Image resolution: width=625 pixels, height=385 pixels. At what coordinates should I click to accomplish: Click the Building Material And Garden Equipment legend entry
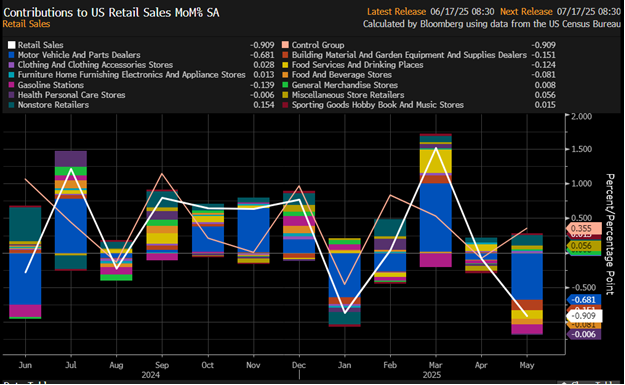pyautogui.click(x=409, y=55)
